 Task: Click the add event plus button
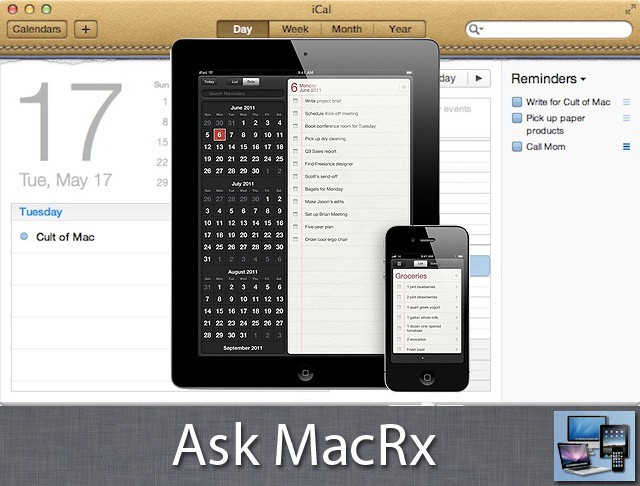pos(85,29)
